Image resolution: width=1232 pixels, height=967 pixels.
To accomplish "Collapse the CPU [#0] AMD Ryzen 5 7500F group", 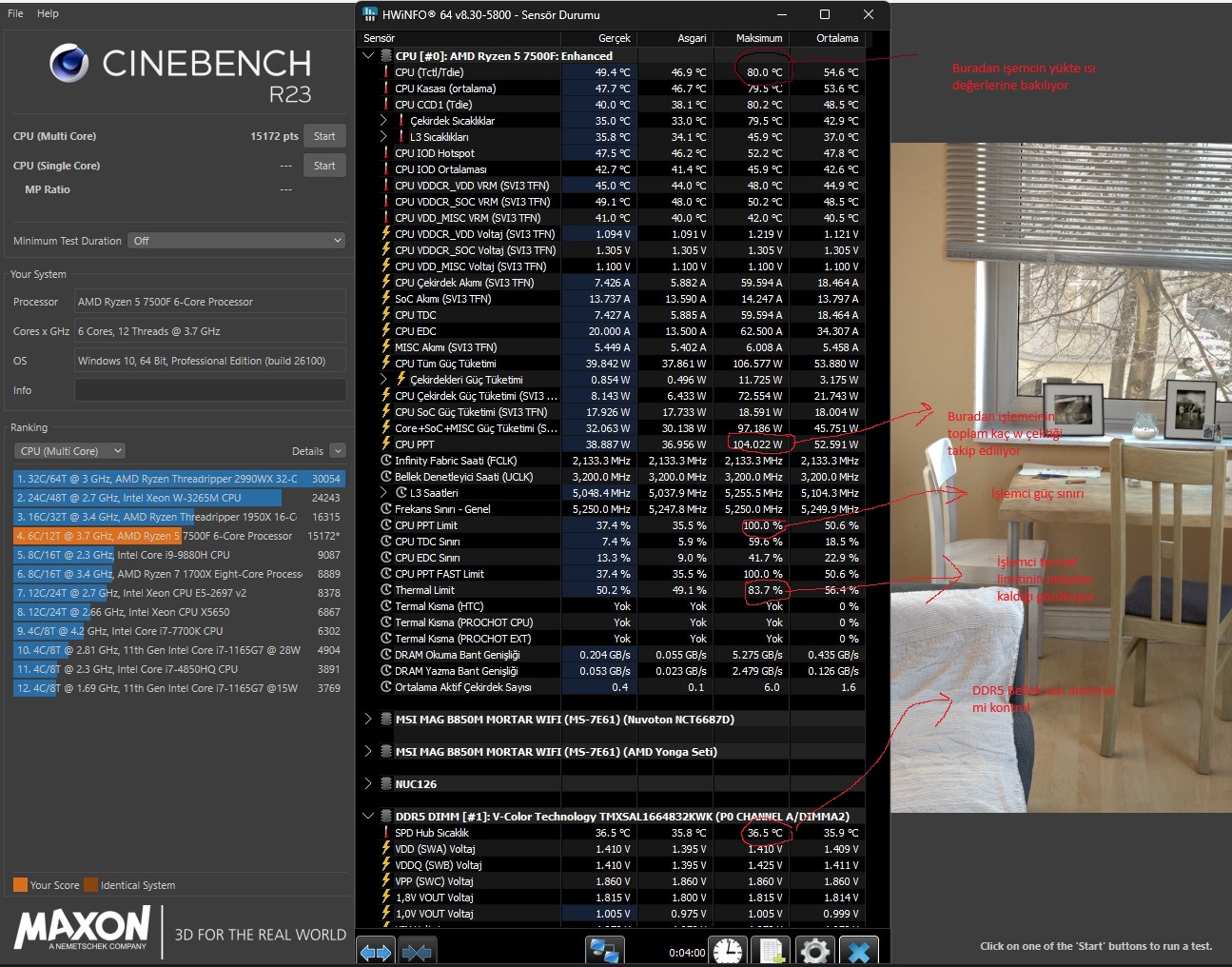I will click(368, 56).
